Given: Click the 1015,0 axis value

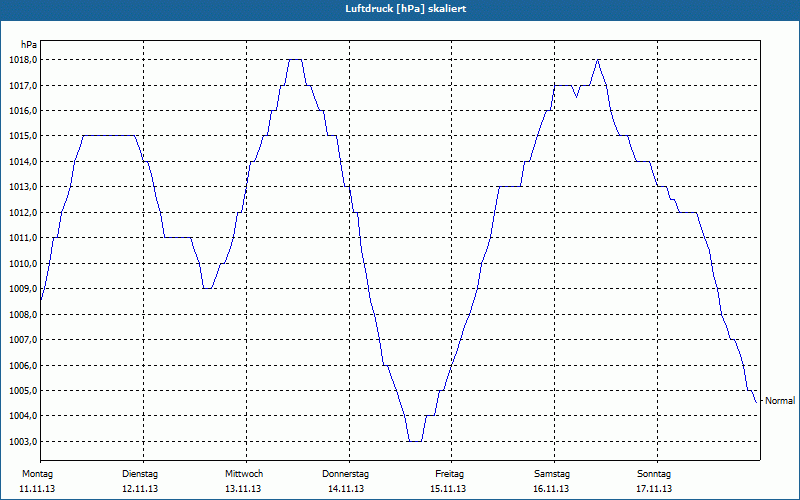Looking at the screenshot, I should pos(23,136).
